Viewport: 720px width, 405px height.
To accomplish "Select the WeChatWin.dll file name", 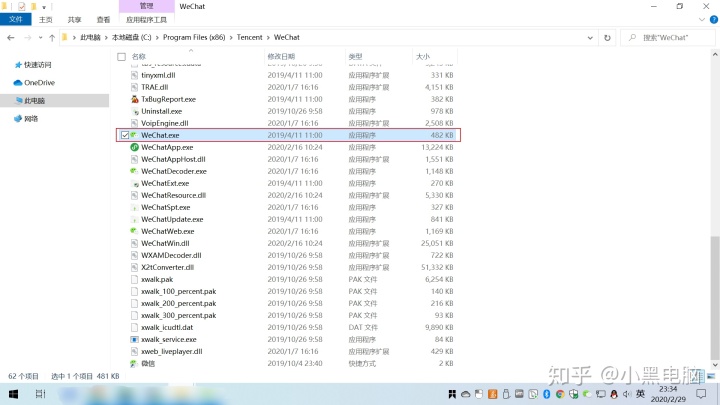I will point(165,243).
